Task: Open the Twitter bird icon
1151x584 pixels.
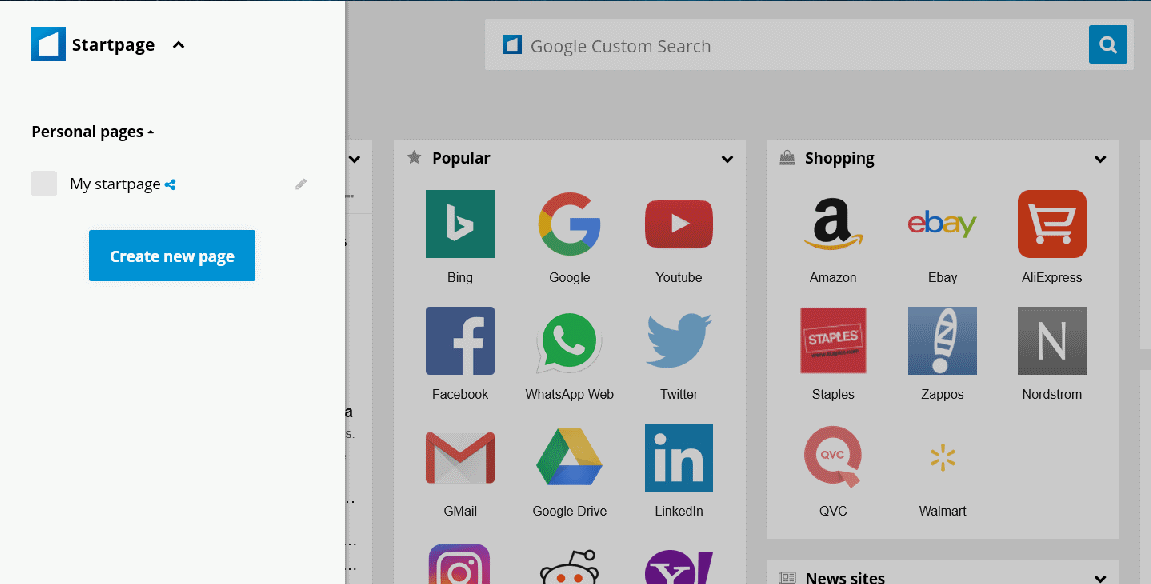Action: tap(678, 341)
